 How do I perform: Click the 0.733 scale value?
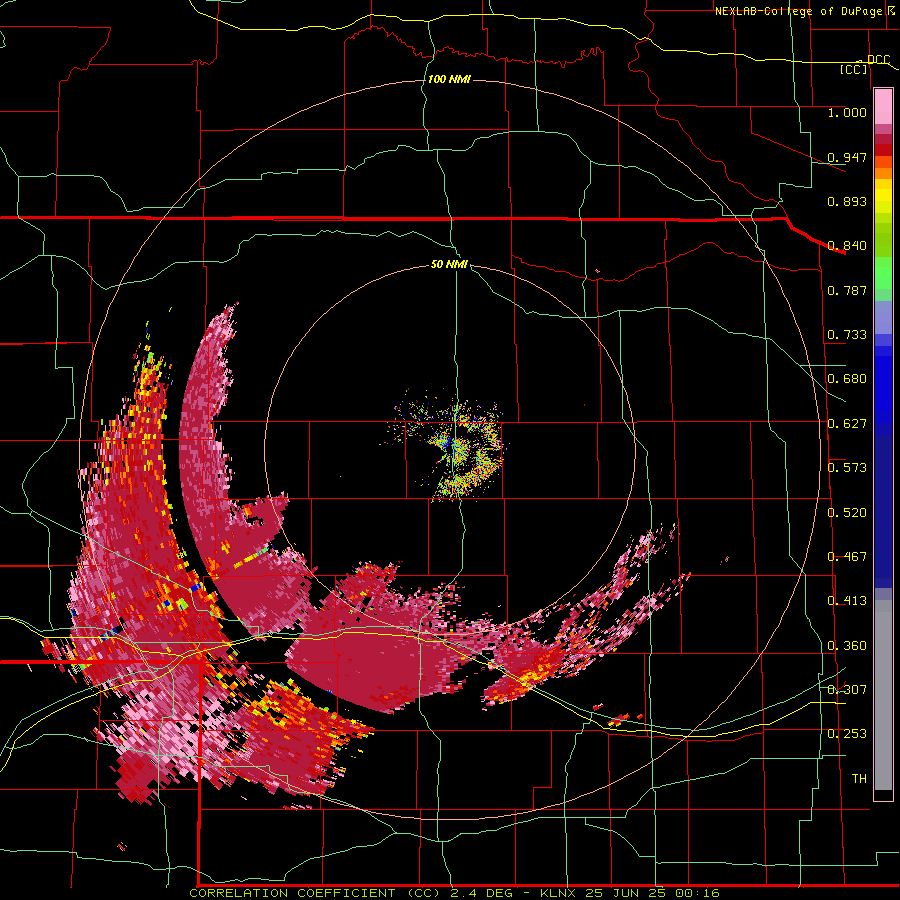(847, 335)
